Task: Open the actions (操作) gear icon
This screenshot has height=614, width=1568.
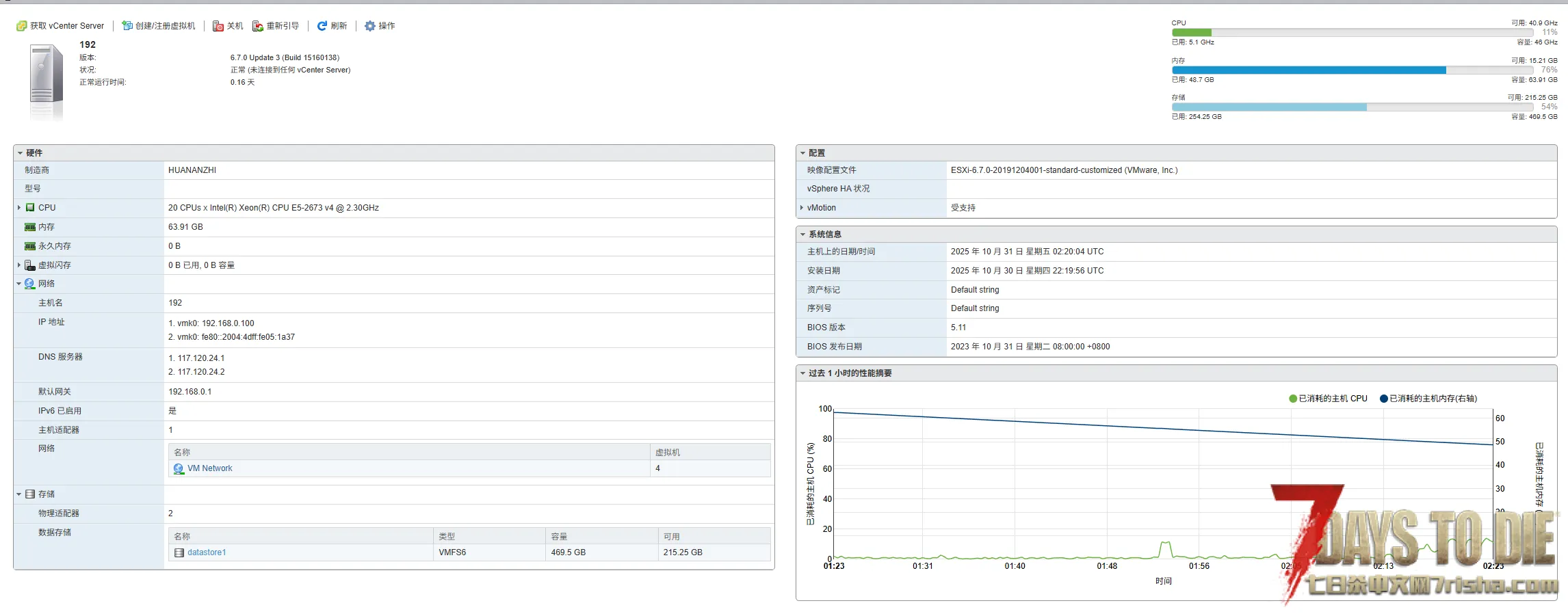Action: tap(370, 26)
